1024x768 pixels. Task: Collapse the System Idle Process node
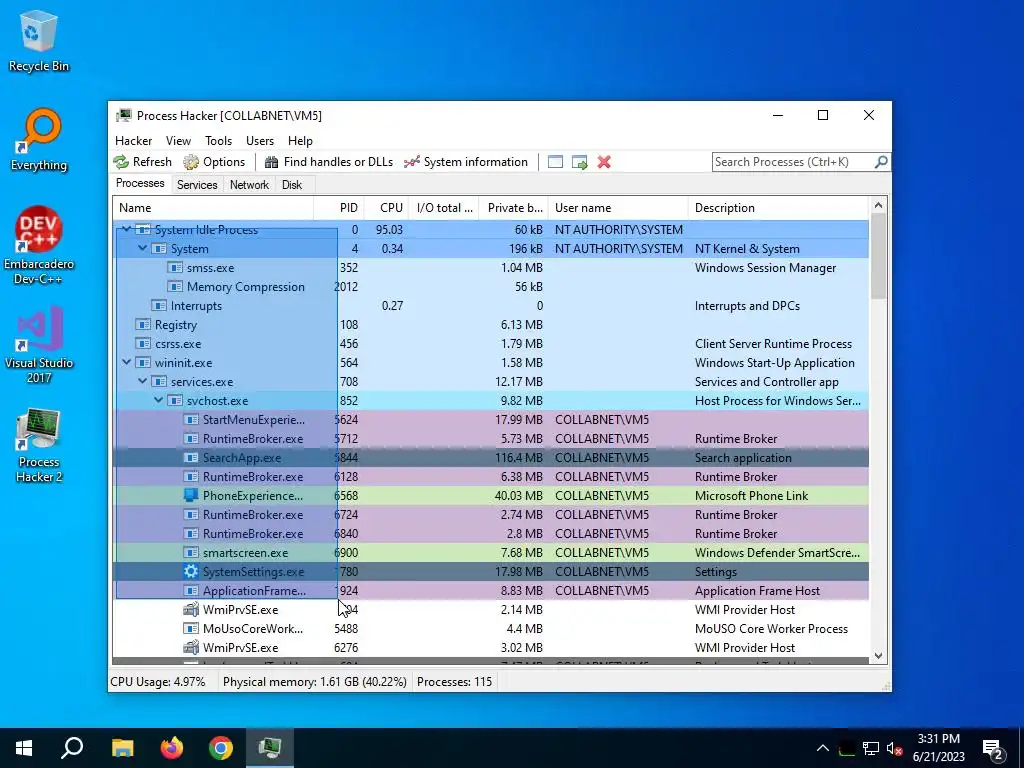(x=127, y=229)
